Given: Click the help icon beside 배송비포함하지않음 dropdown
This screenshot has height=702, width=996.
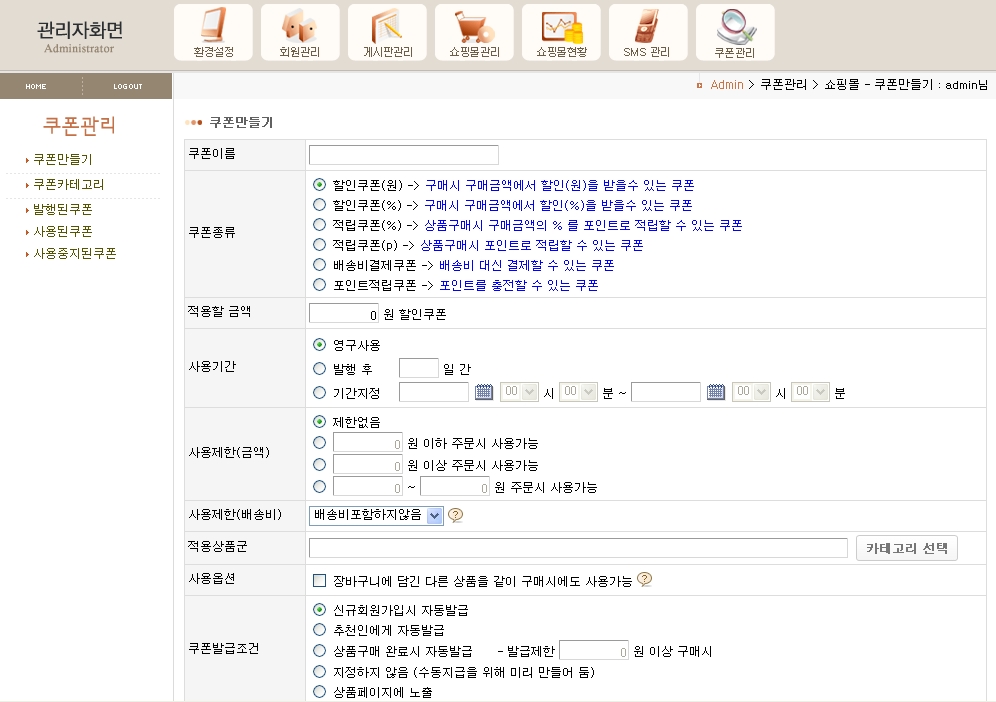Looking at the screenshot, I should [x=456, y=516].
